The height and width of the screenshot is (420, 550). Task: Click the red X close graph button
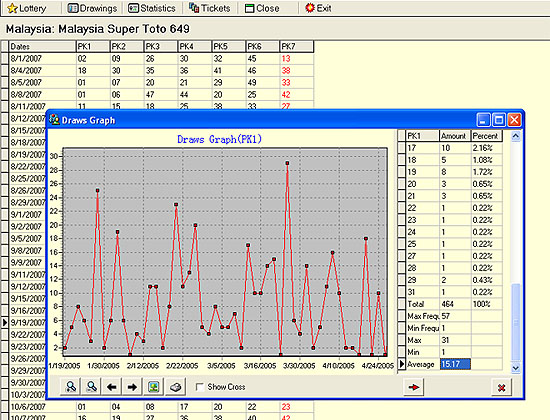point(502,387)
